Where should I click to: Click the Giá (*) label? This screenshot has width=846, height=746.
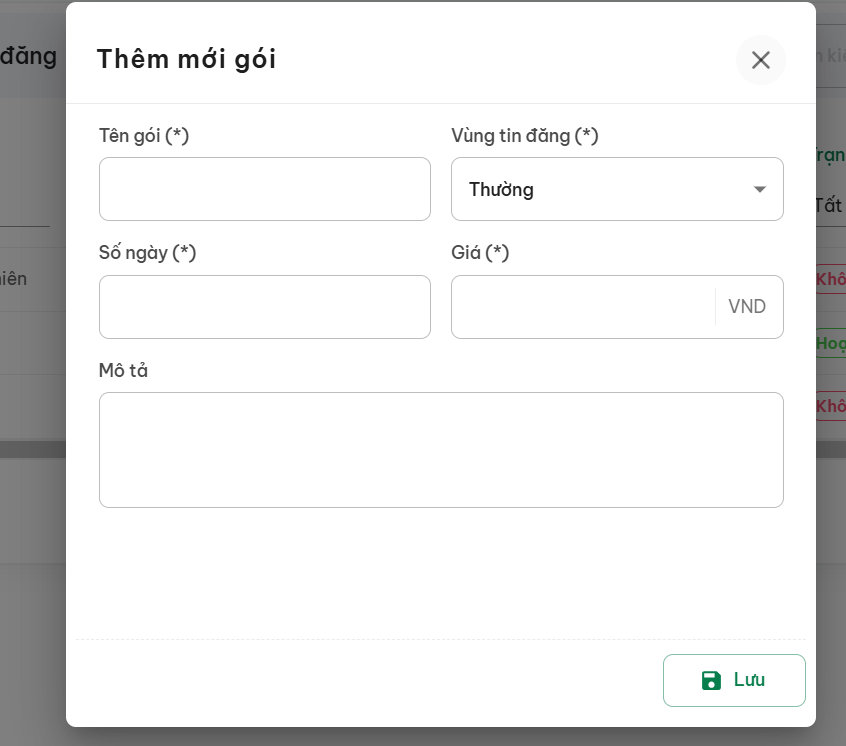point(480,253)
